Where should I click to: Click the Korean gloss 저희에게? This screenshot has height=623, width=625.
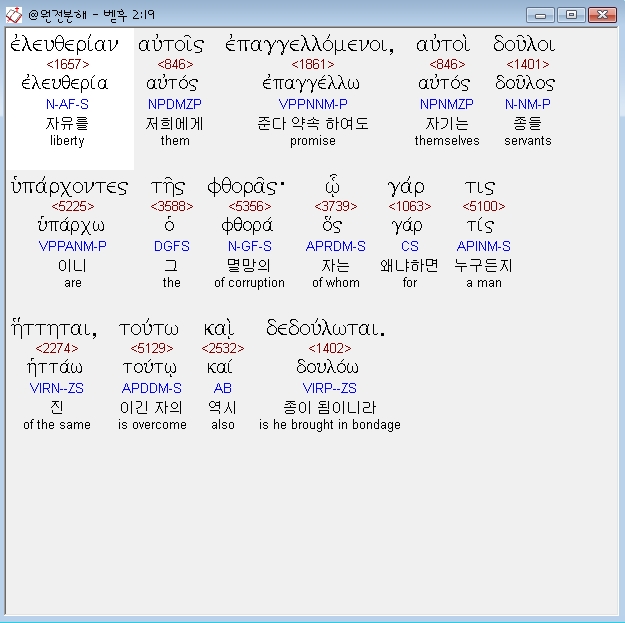[175, 123]
